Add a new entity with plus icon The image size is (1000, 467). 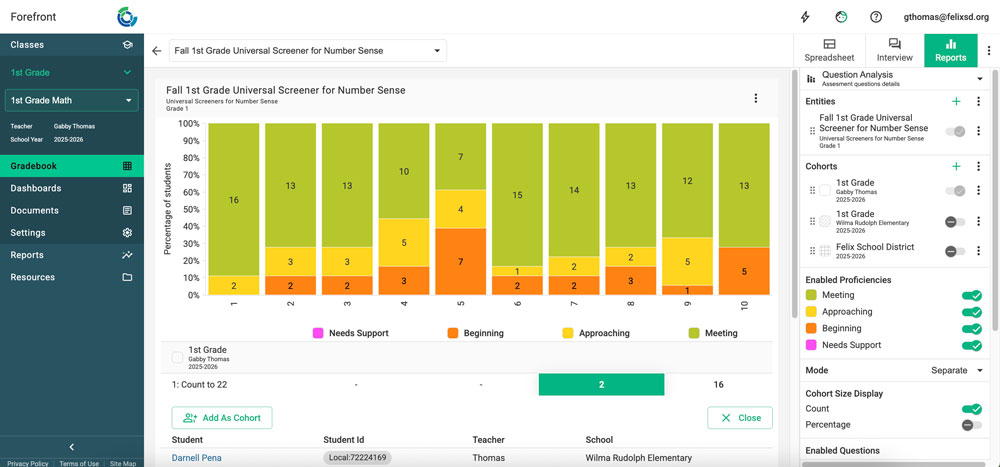[x=956, y=101]
